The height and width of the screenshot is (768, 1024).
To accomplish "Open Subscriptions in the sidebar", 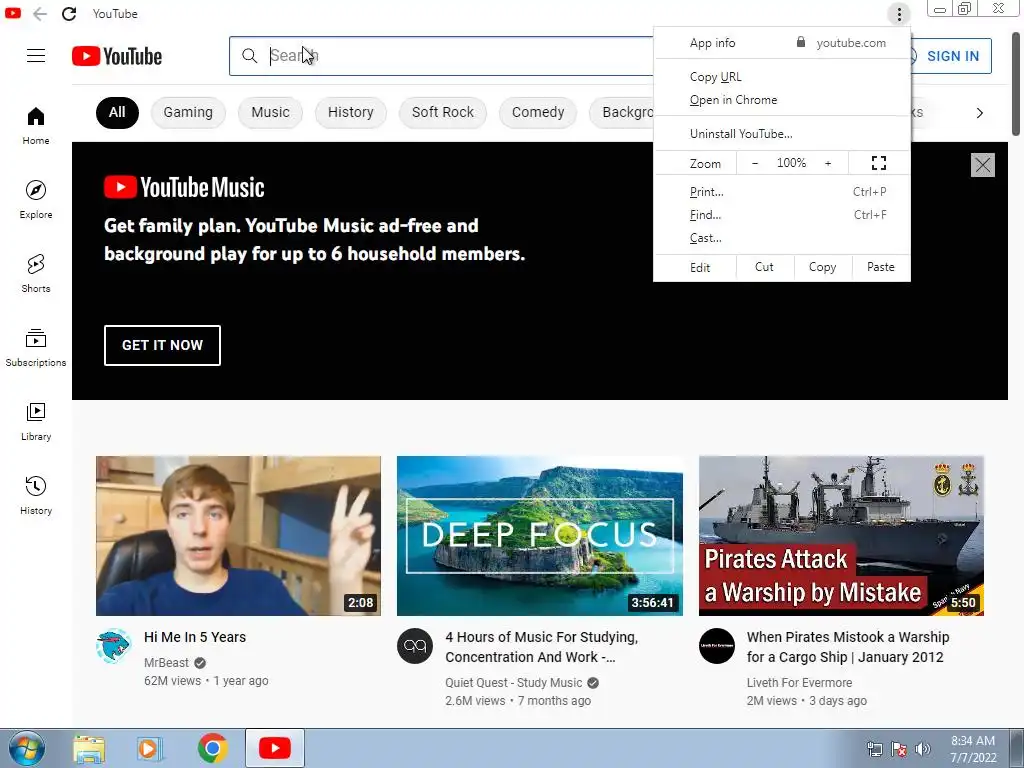I will pyautogui.click(x=36, y=347).
